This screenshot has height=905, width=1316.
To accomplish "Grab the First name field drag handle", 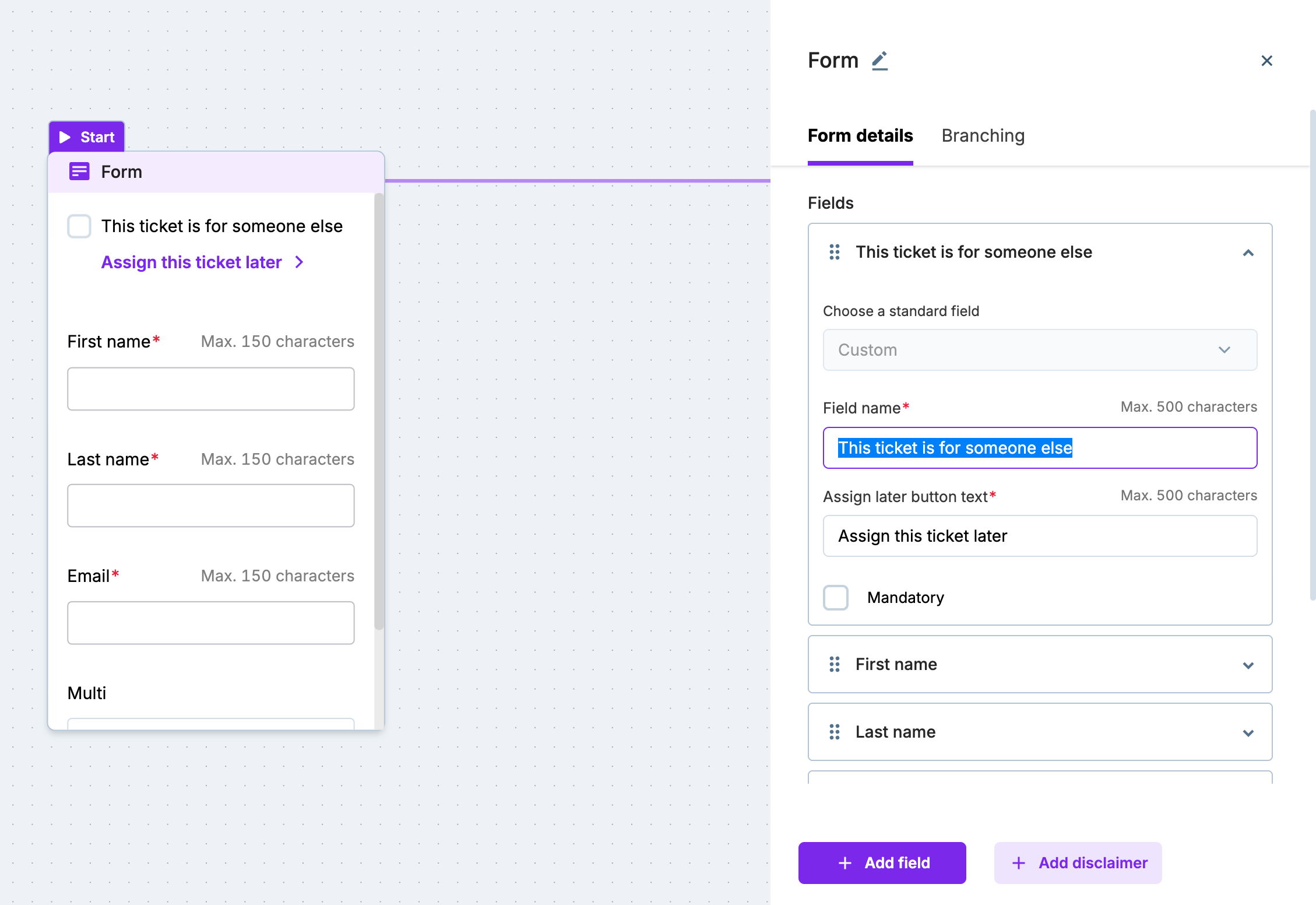I will [834, 664].
